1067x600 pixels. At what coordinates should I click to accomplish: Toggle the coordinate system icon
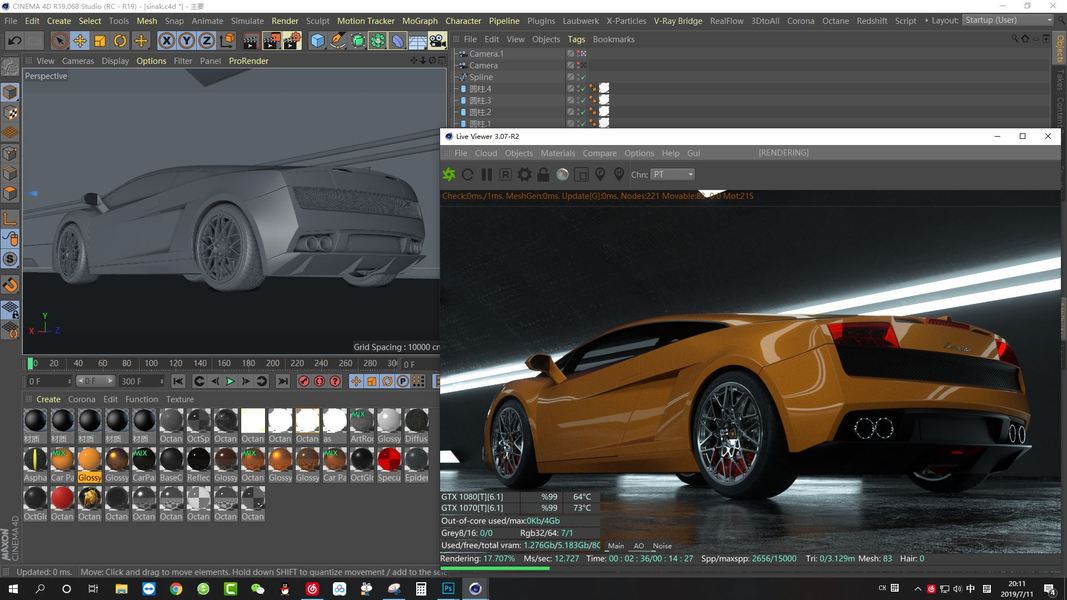(x=227, y=41)
